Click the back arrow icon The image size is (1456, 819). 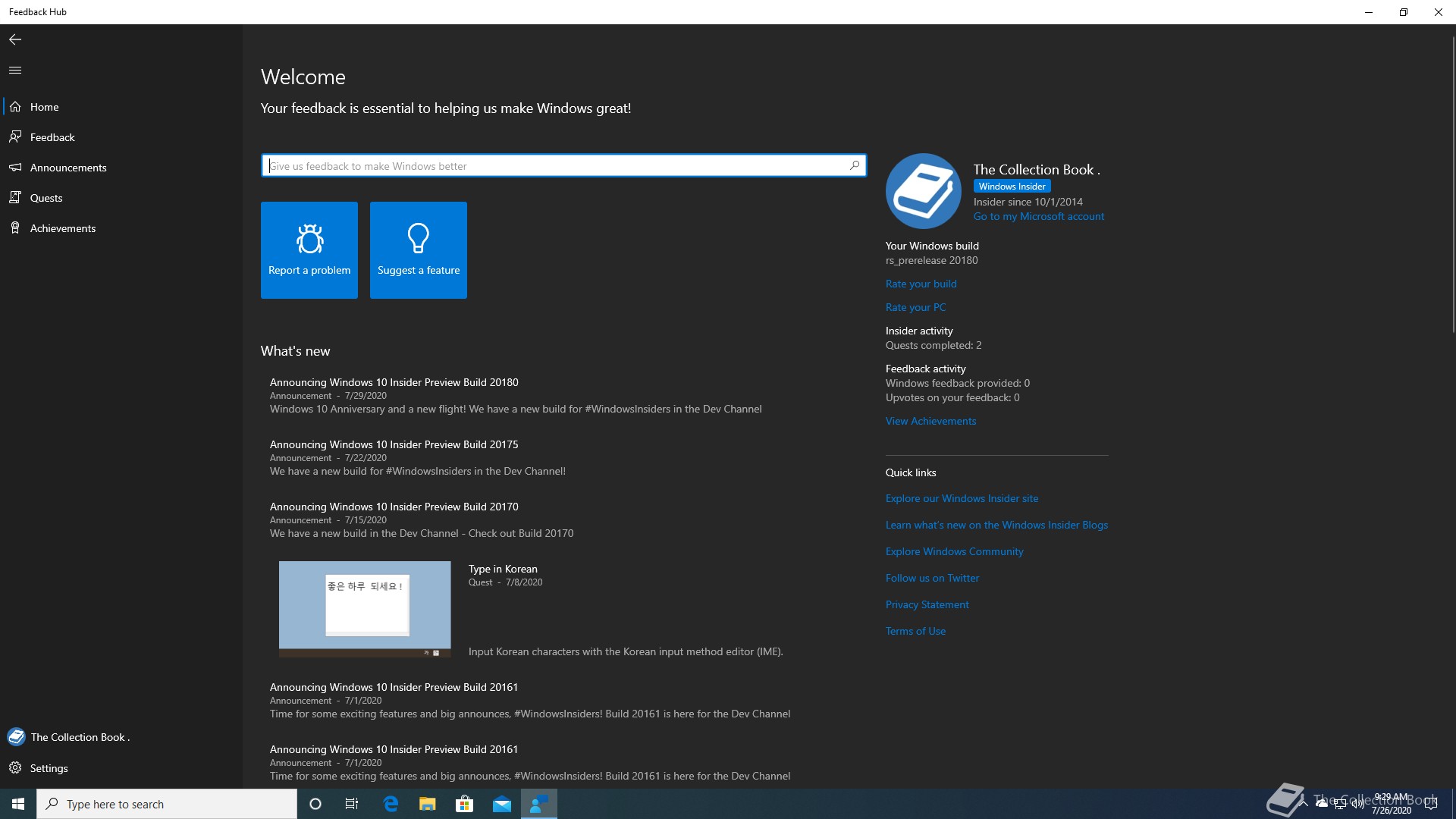pos(15,39)
